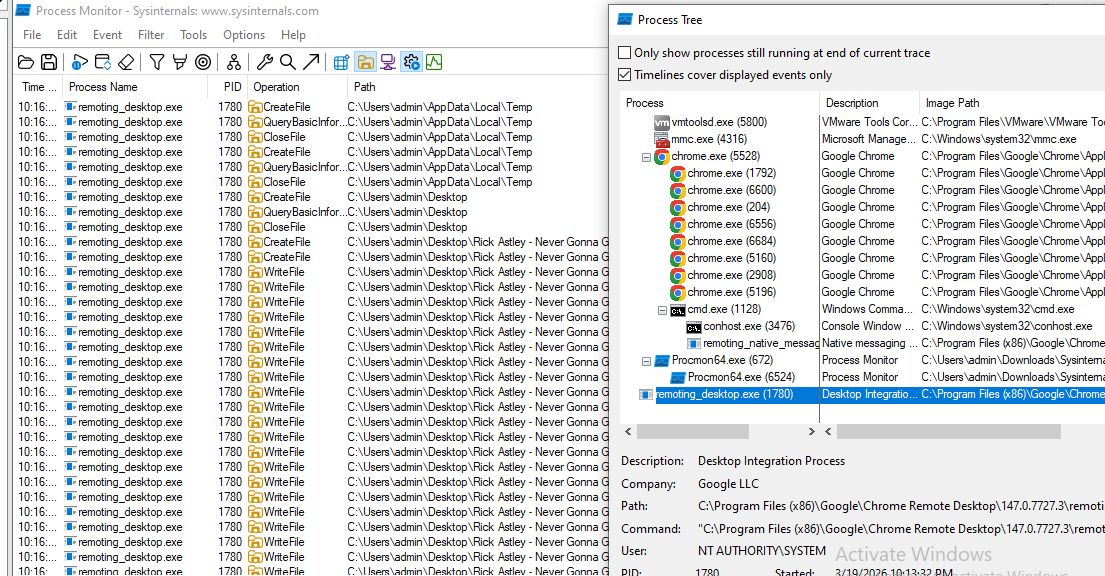
Task: Click the vmtoolsd.exe VMware icon in tree
Action: coord(662,122)
